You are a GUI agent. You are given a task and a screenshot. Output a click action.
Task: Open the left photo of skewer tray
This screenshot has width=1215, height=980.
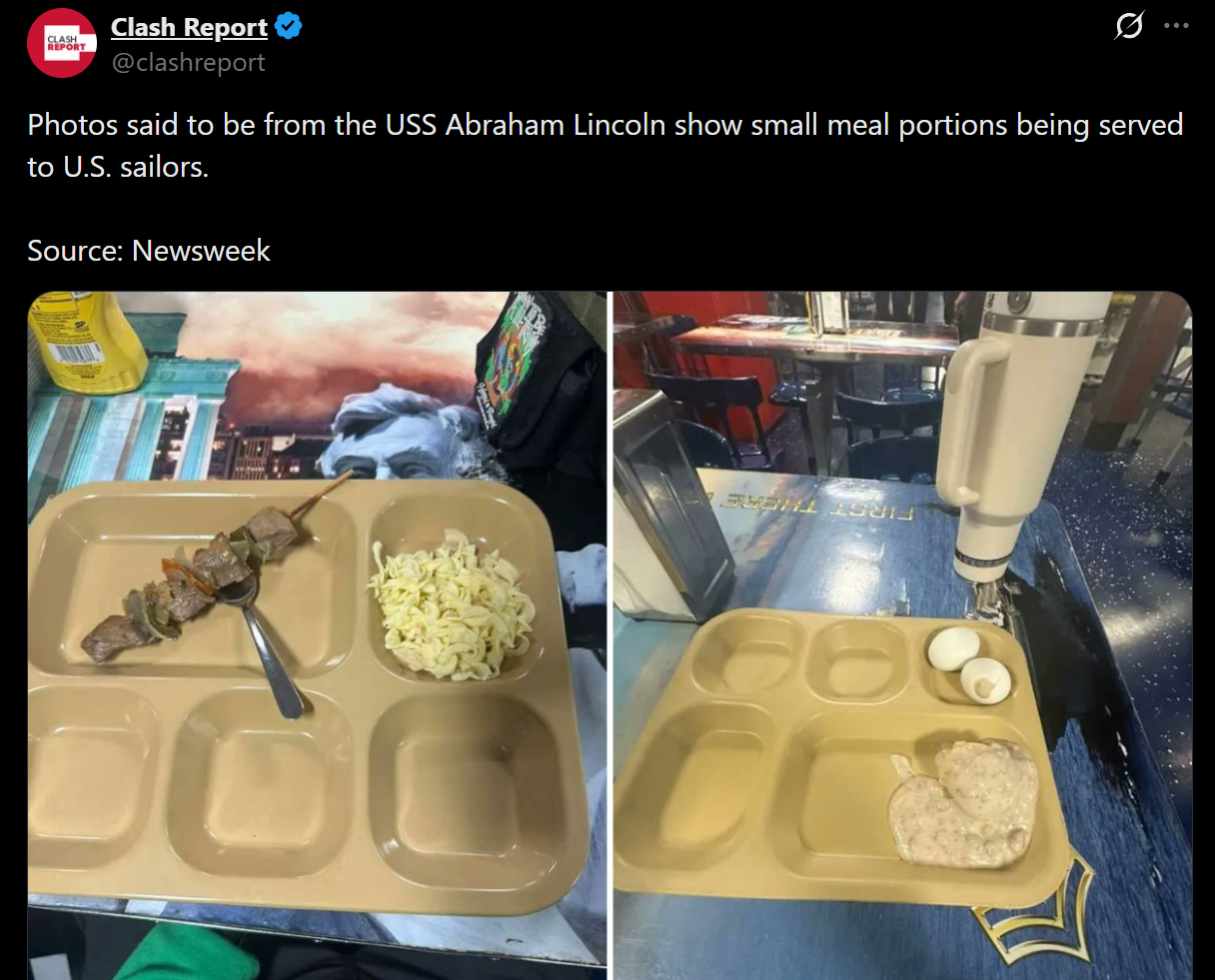click(317, 635)
